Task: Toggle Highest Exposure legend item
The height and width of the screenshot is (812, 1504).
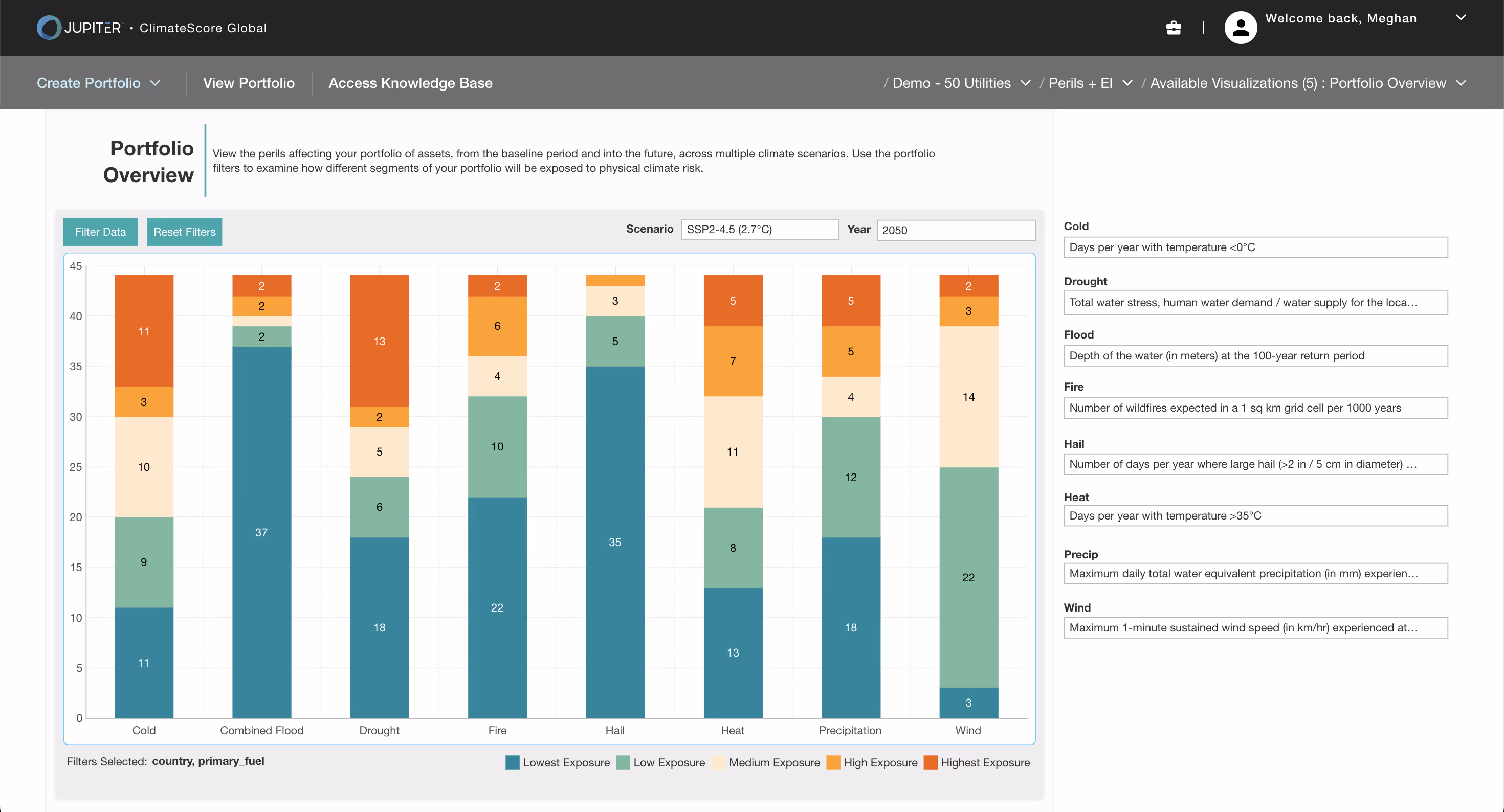Action: [977, 762]
